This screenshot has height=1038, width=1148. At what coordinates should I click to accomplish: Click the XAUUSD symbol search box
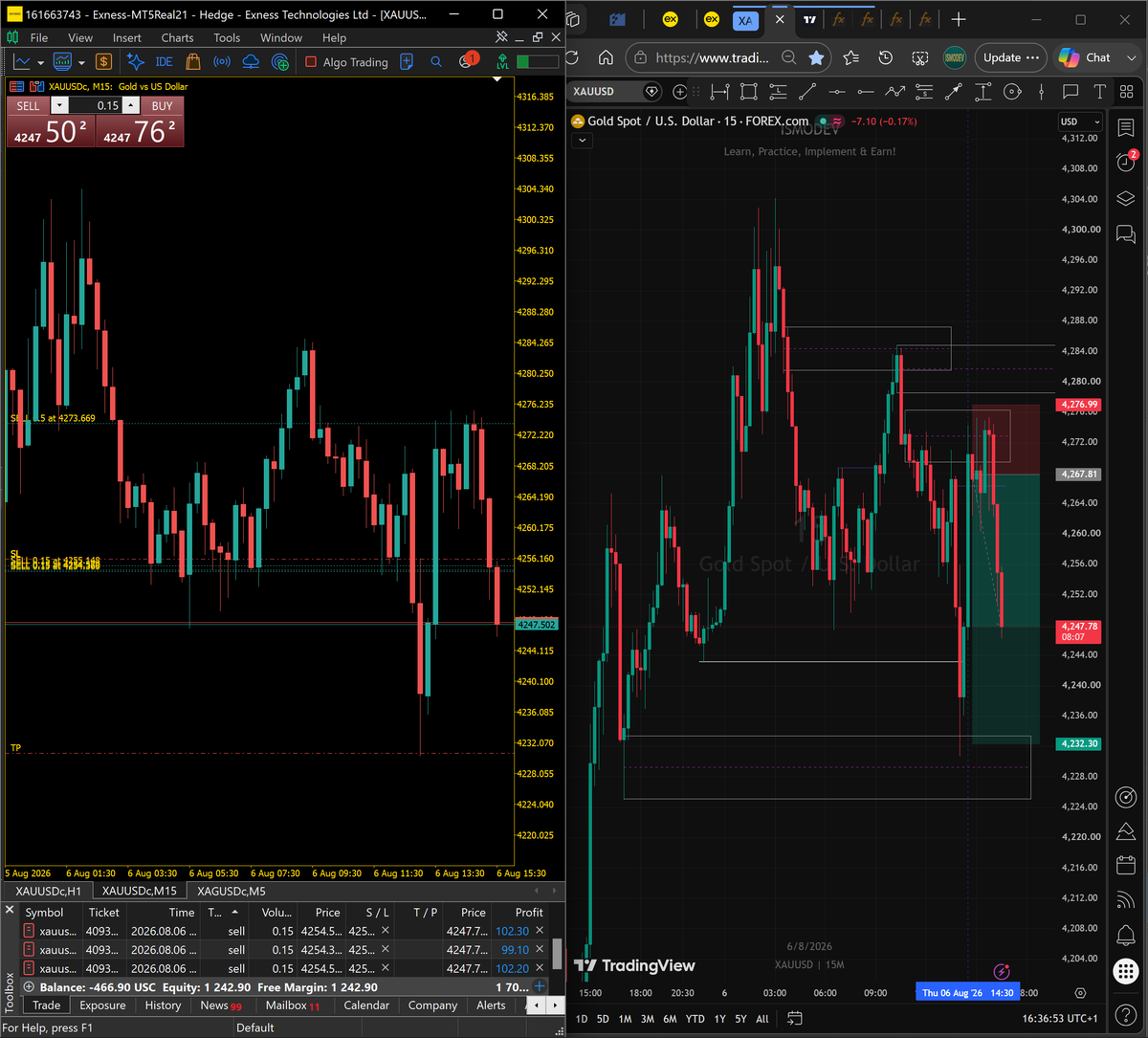pyautogui.click(x=614, y=92)
